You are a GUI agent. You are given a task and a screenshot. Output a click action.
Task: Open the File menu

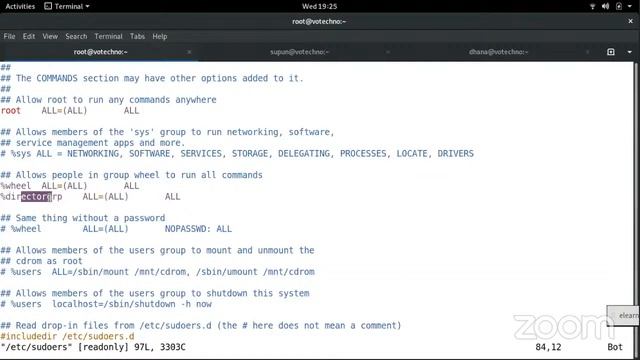[x=9, y=36]
